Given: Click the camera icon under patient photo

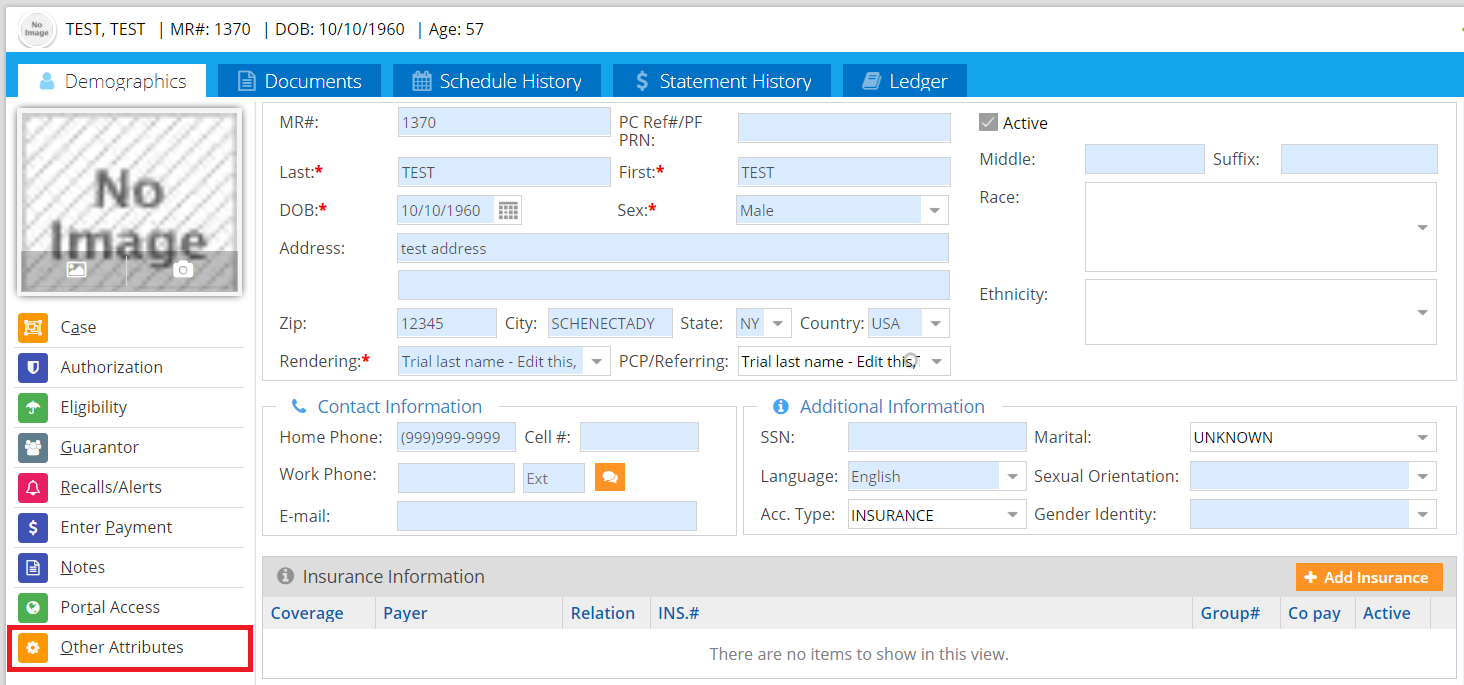Looking at the screenshot, I should [182, 269].
